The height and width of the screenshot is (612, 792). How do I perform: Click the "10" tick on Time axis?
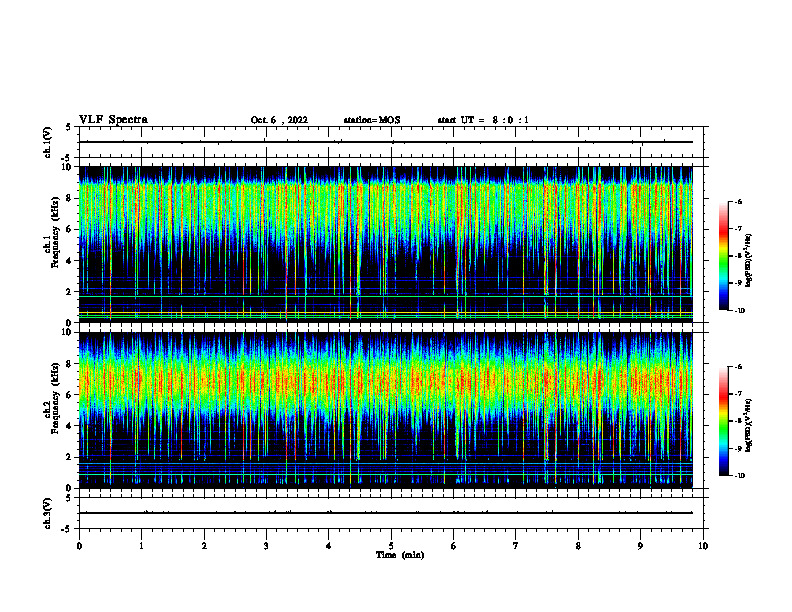703,546
